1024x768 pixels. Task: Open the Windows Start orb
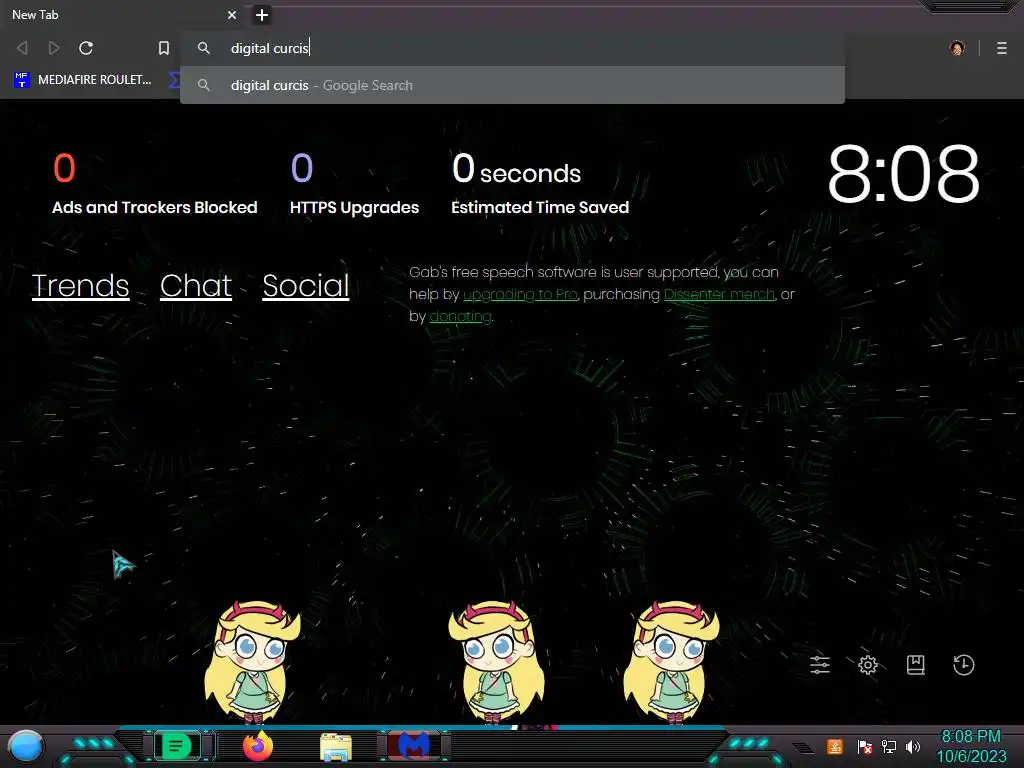pos(26,746)
